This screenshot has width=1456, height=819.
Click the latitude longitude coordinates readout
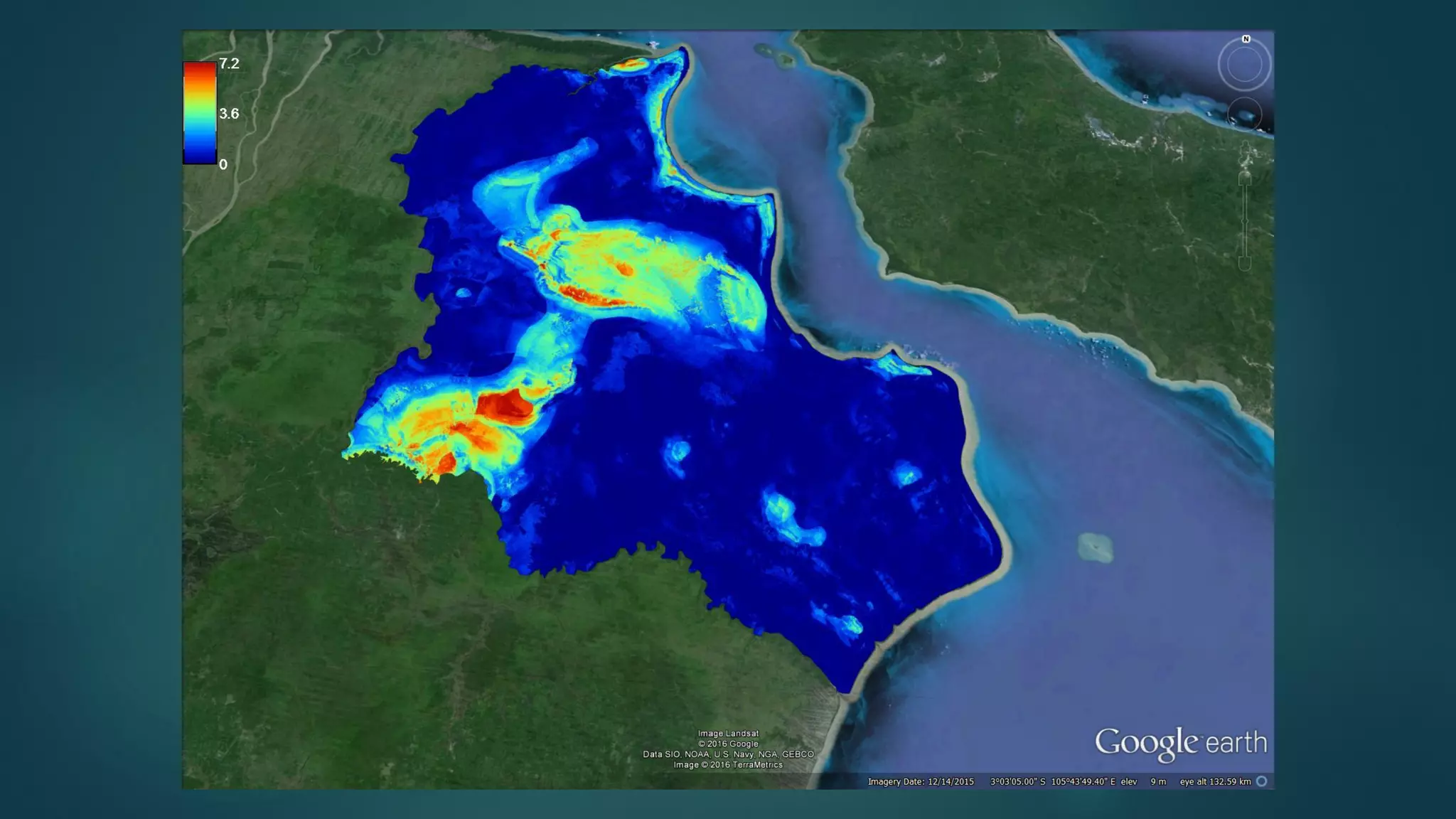pos(1053,781)
